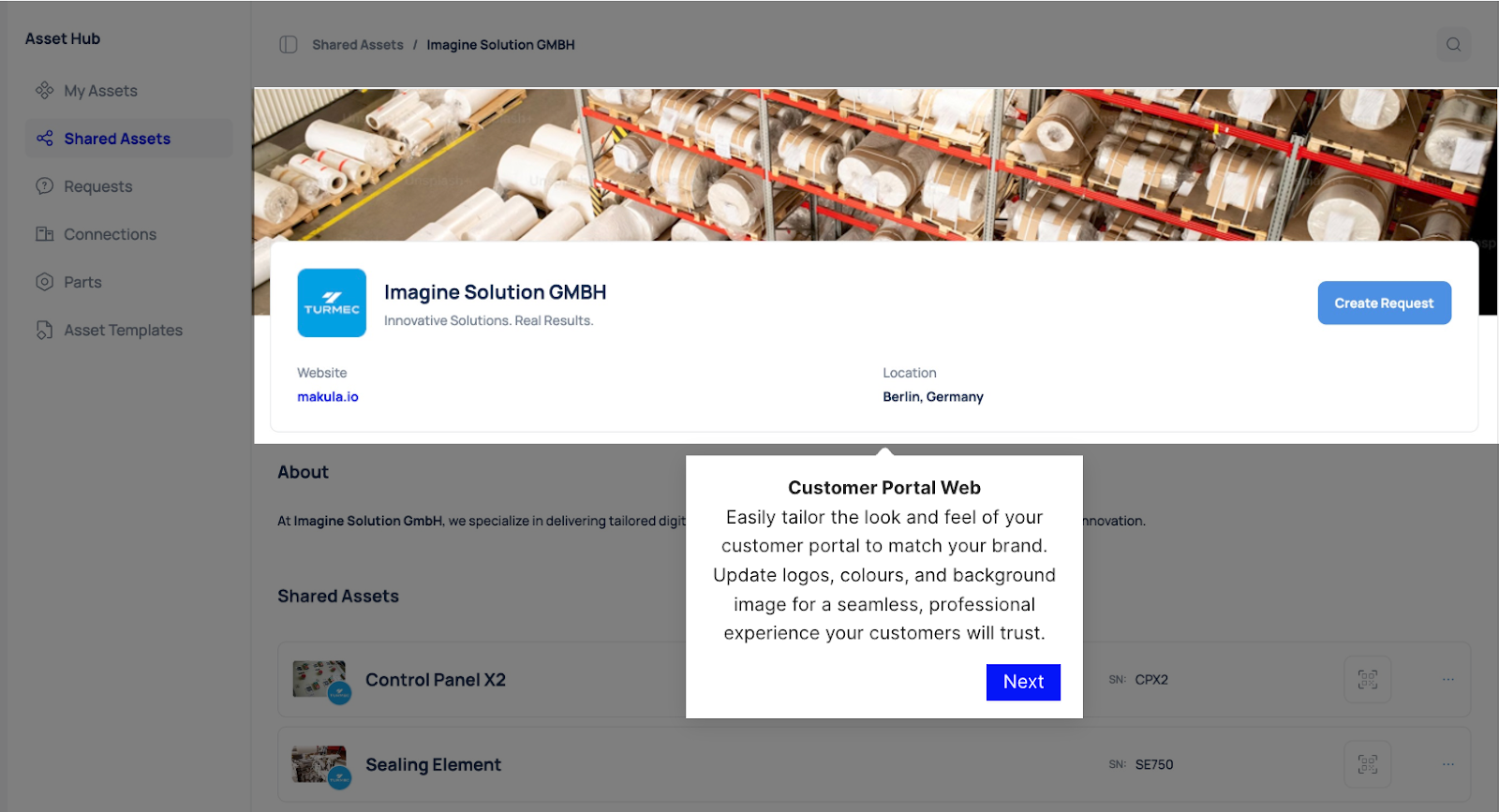Click Asset Hub title
This screenshot has height=812, width=1499.
tap(63, 38)
